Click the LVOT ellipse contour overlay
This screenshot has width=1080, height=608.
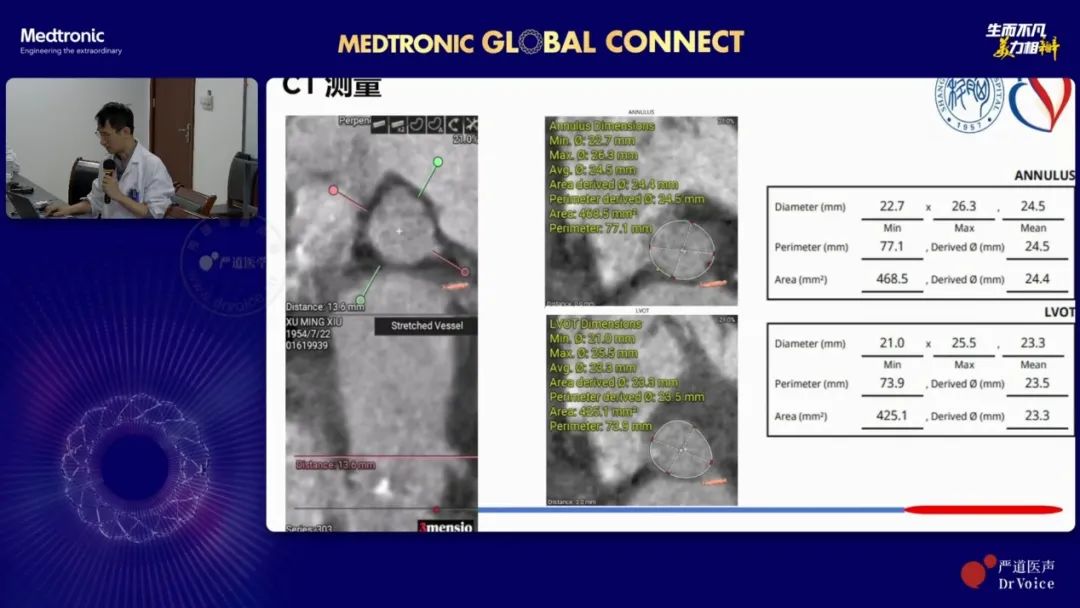pyautogui.click(x=678, y=450)
